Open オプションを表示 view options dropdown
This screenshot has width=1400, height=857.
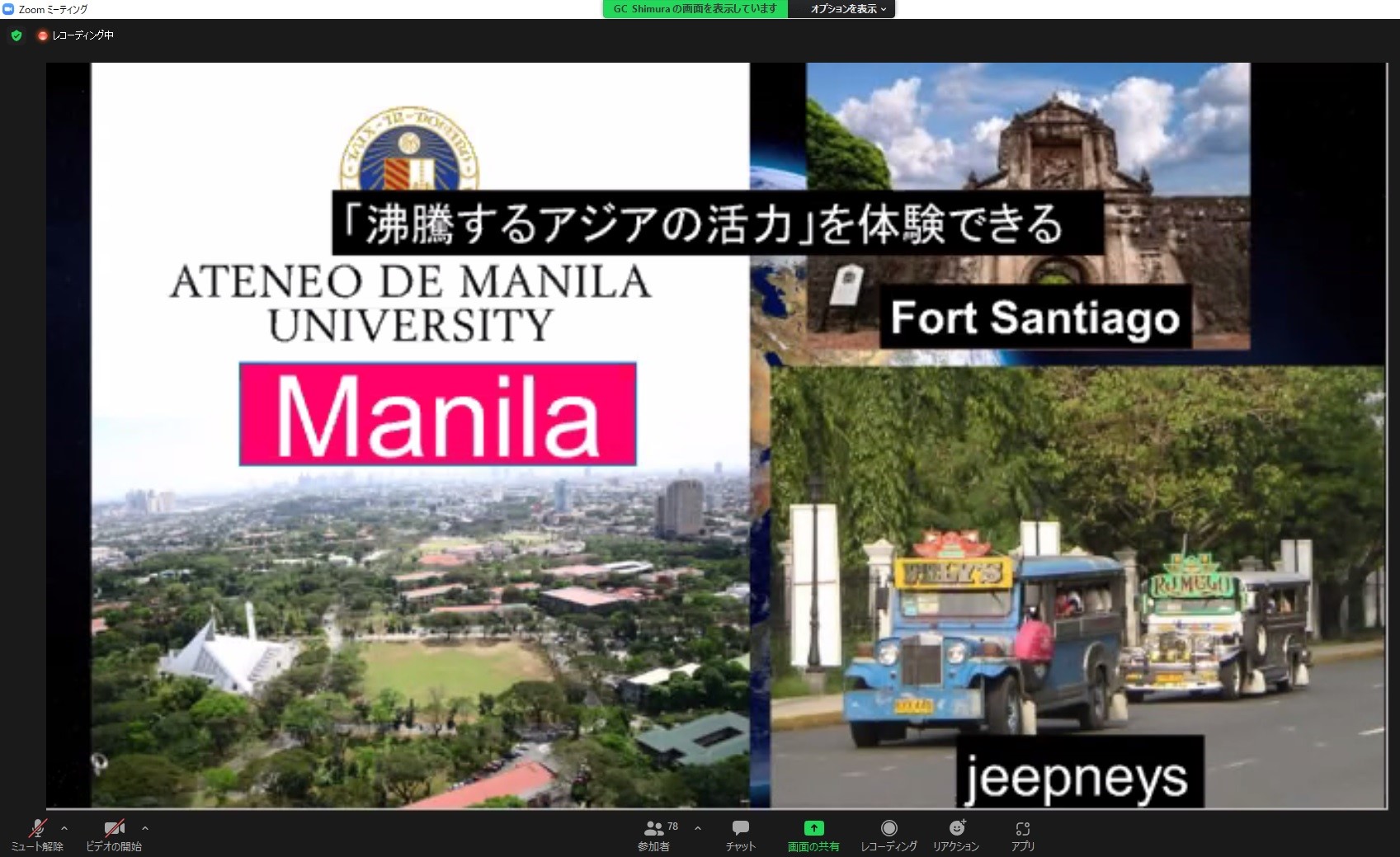point(847,9)
